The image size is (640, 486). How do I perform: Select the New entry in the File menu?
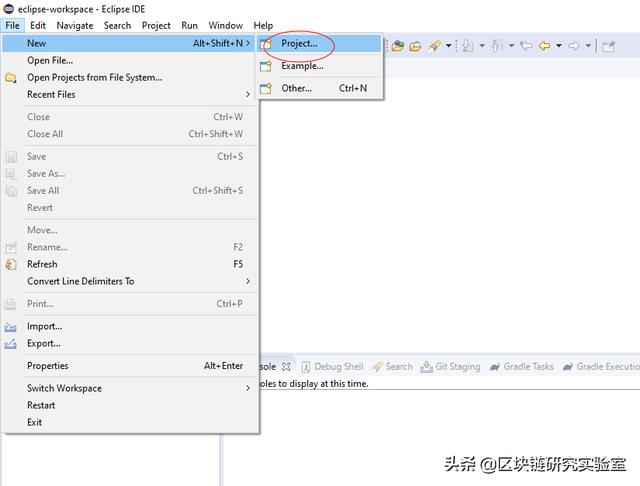(x=129, y=44)
